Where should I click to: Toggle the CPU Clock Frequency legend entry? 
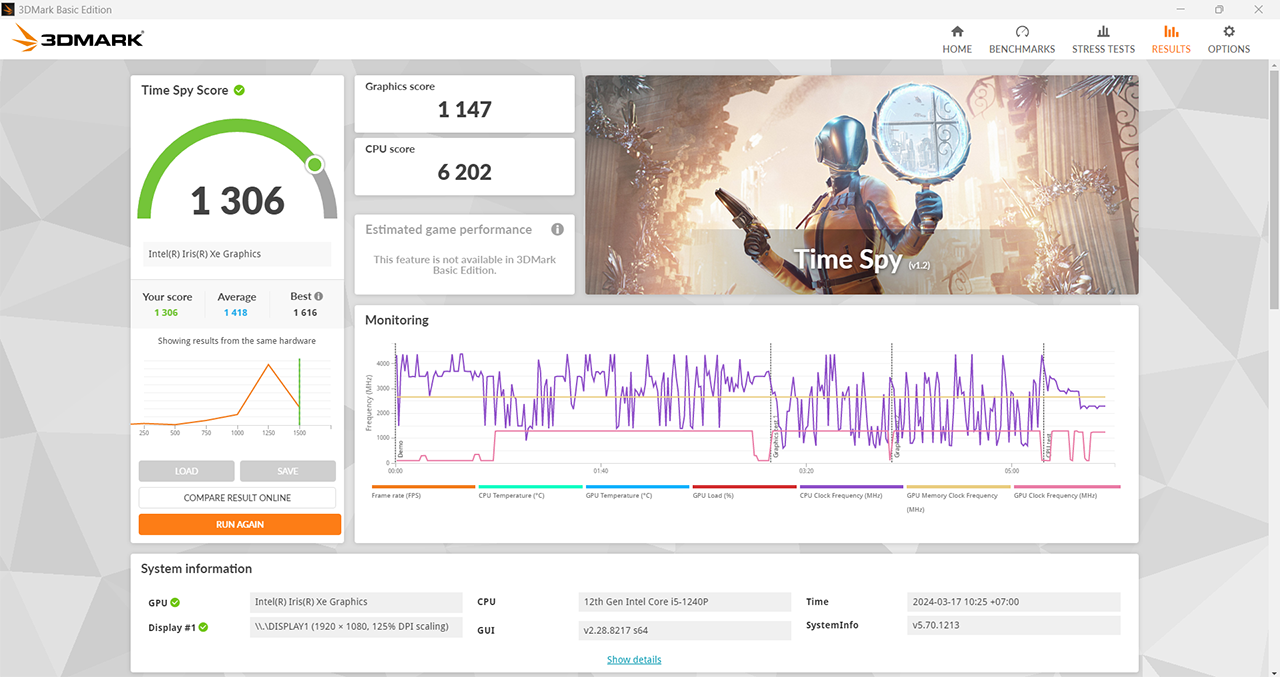tap(851, 492)
